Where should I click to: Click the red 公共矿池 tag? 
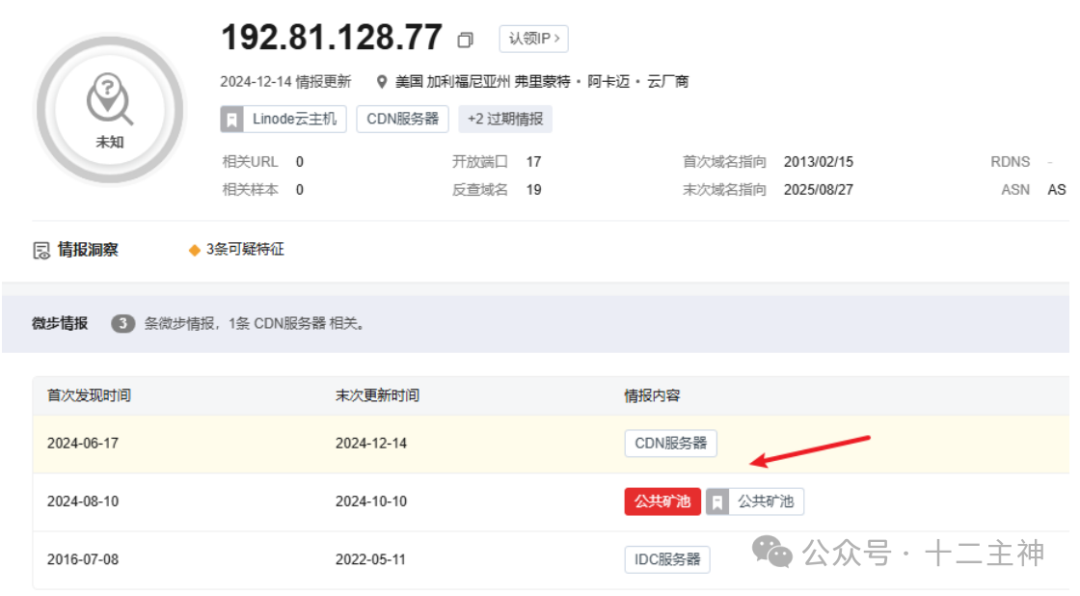[662, 502]
